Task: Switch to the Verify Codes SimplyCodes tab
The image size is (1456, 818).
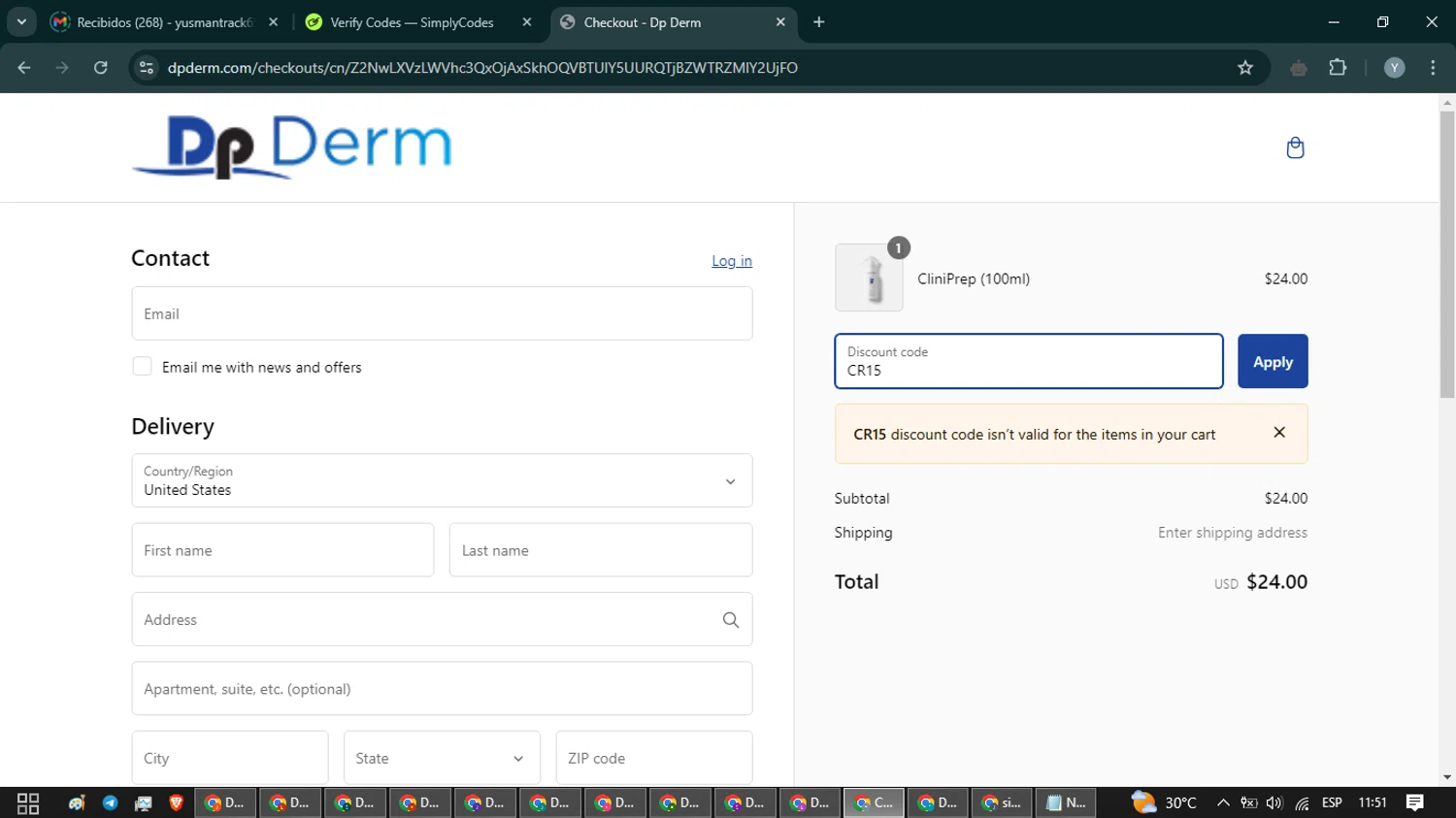Action: pos(417,21)
